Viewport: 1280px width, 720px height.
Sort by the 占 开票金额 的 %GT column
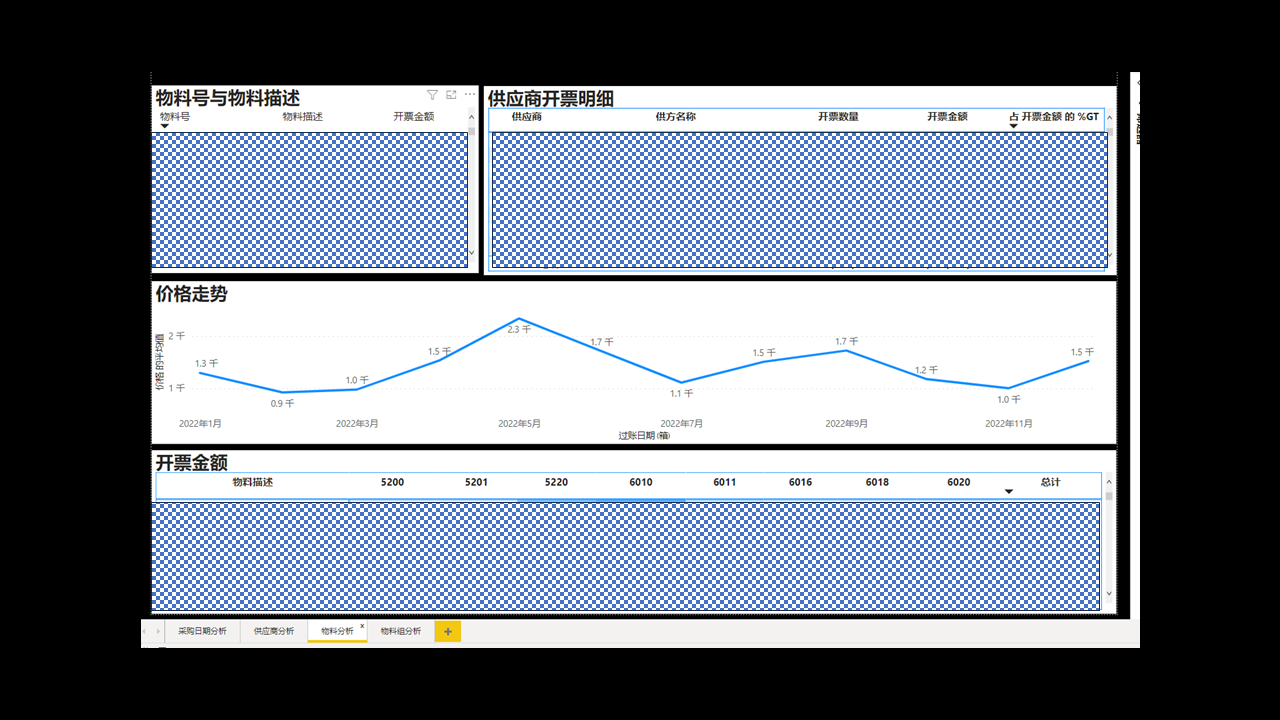[x=1054, y=116]
